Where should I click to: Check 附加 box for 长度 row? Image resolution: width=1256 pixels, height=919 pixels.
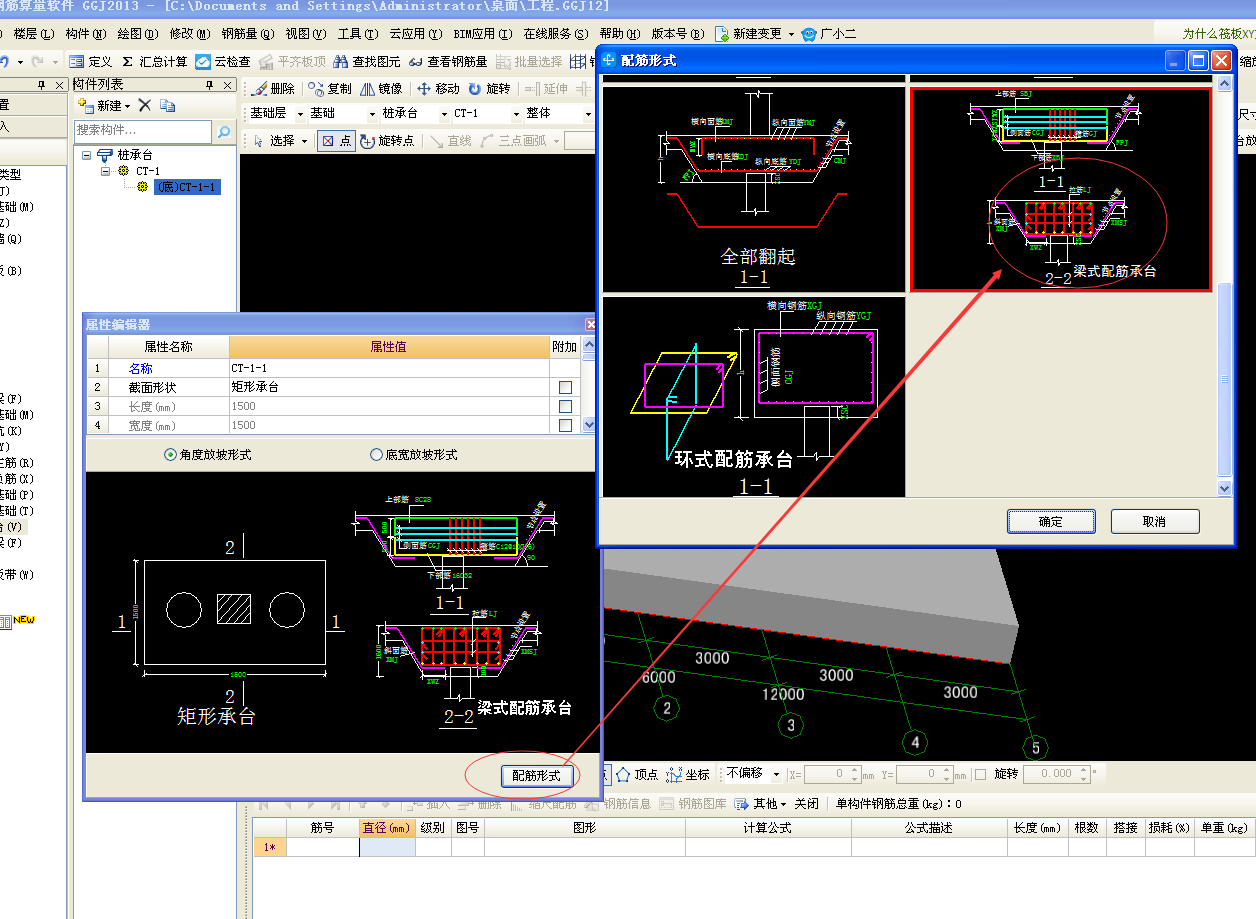tap(565, 406)
